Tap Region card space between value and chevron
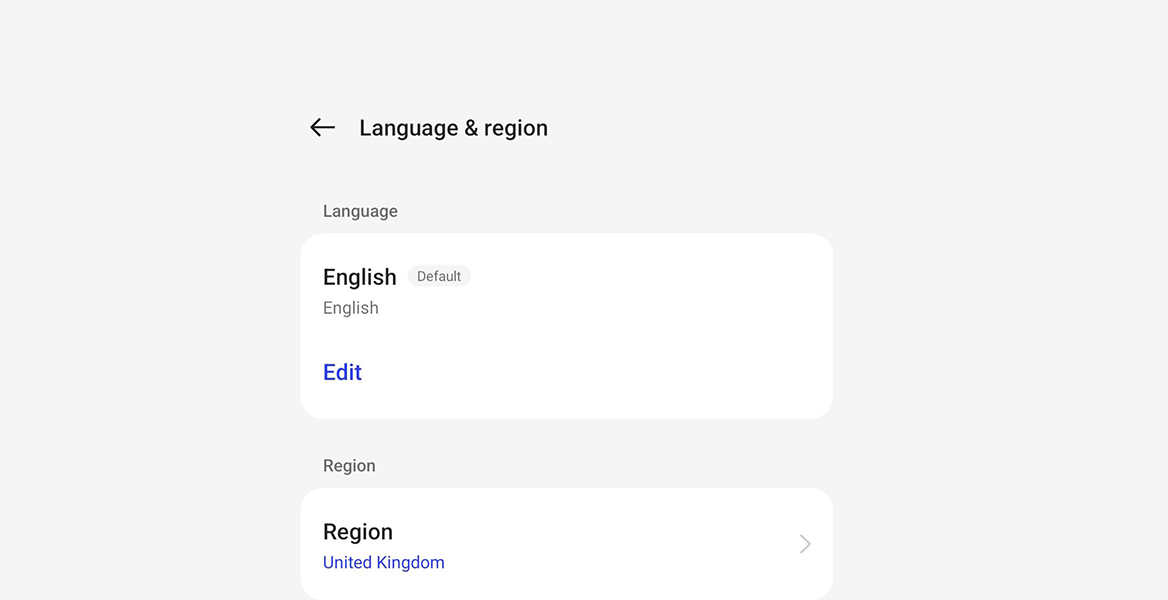 click(x=620, y=563)
